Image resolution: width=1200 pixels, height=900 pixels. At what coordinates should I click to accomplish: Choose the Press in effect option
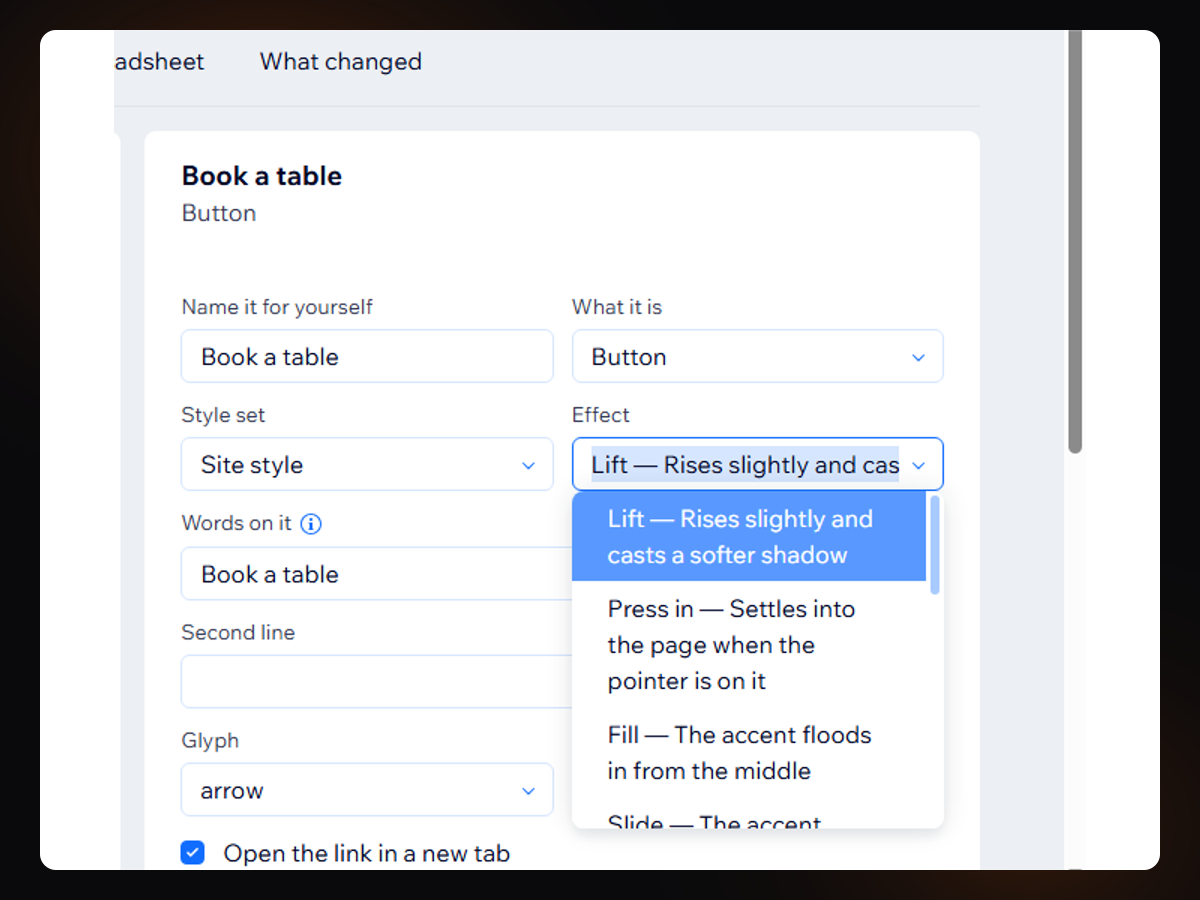(749, 645)
